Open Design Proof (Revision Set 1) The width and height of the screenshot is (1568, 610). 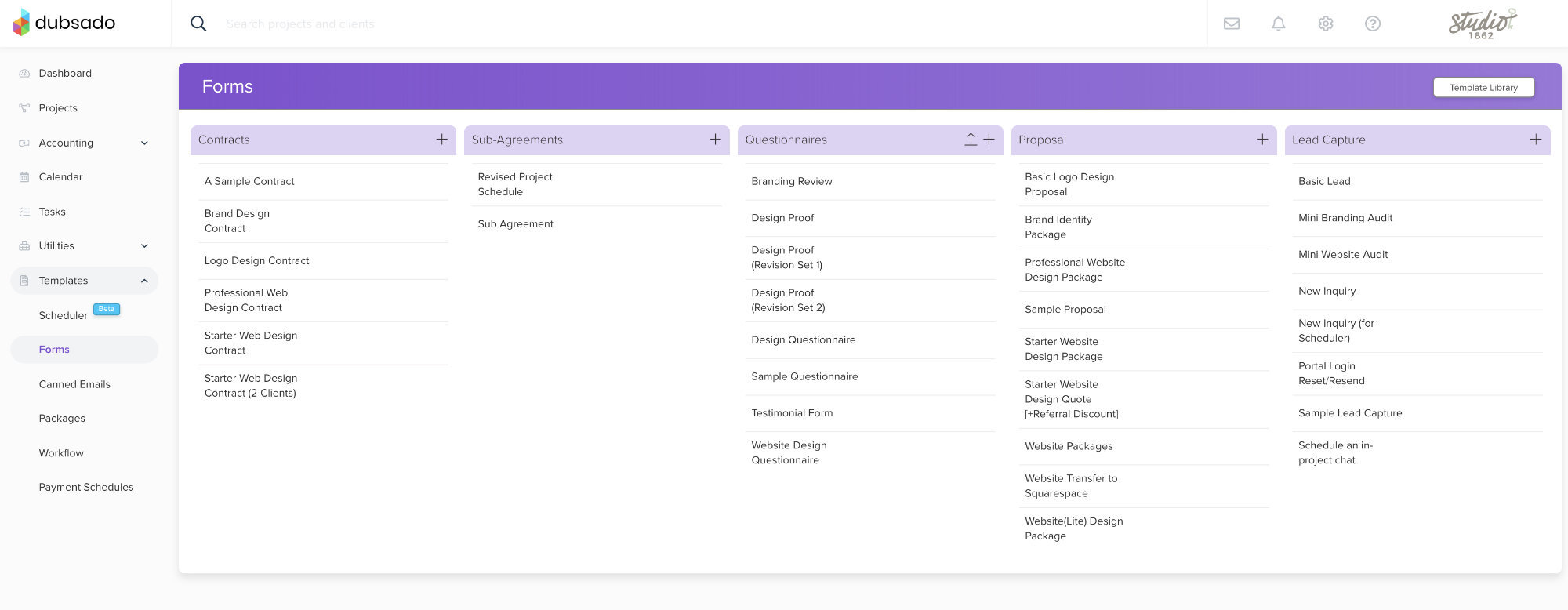click(x=786, y=257)
